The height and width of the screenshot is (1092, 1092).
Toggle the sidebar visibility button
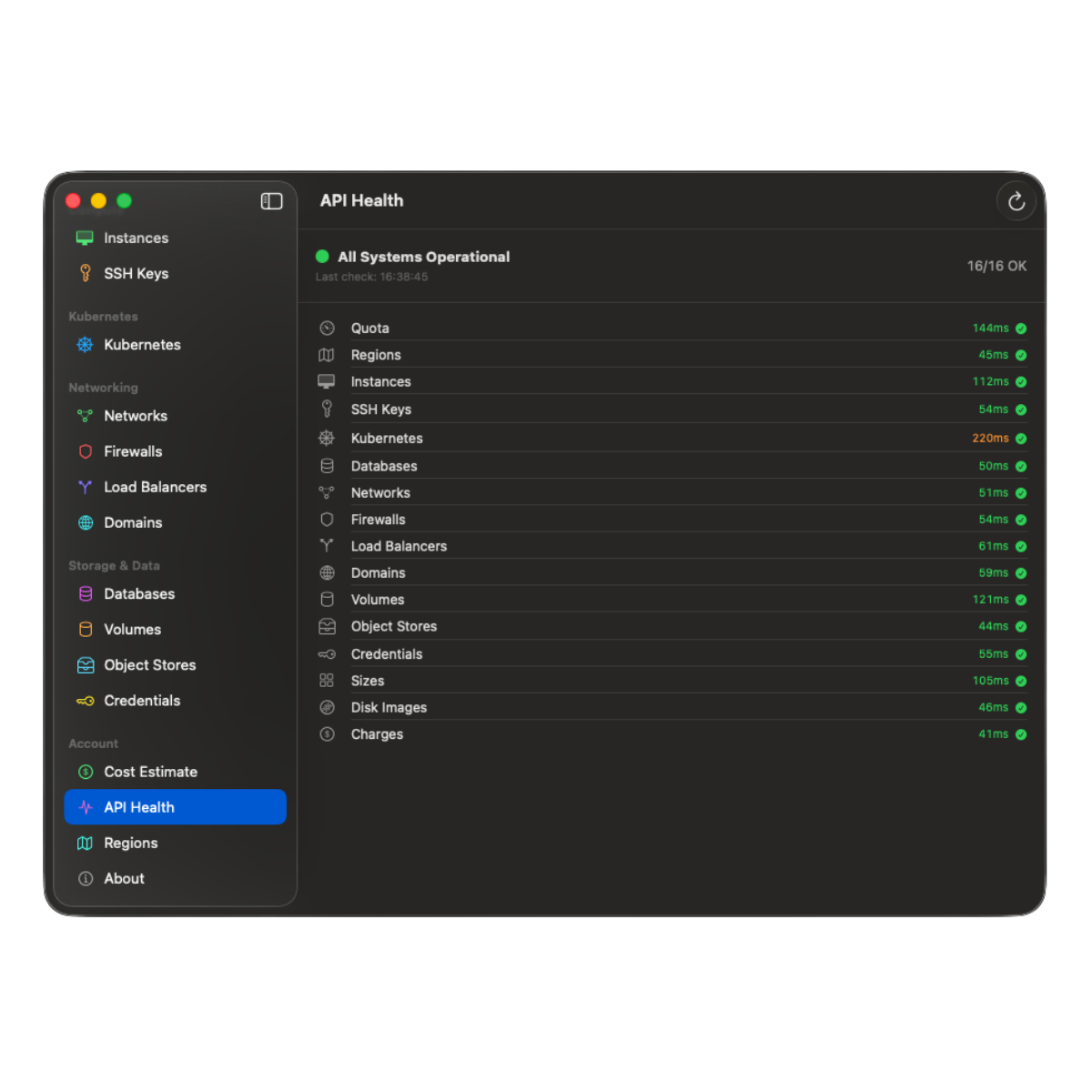(x=271, y=201)
